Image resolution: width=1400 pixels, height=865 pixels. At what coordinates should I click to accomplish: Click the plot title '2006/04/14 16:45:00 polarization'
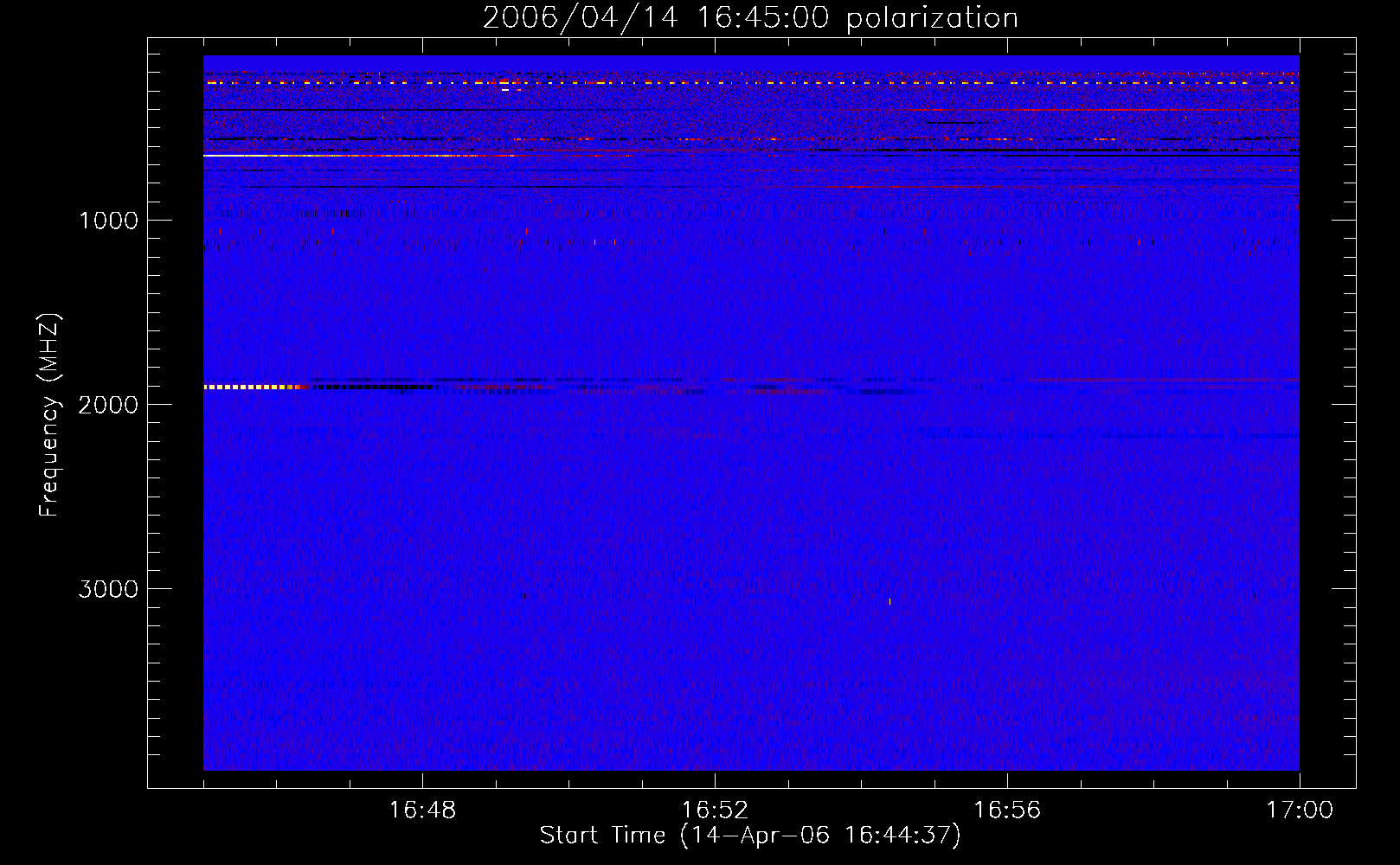coord(750,18)
